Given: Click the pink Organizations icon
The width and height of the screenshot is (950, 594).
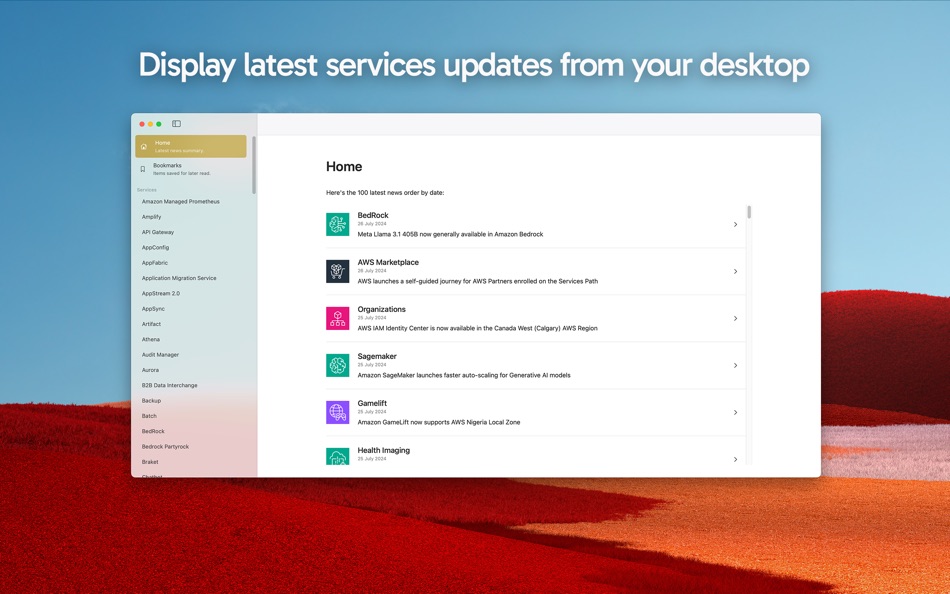Looking at the screenshot, I should 337,318.
